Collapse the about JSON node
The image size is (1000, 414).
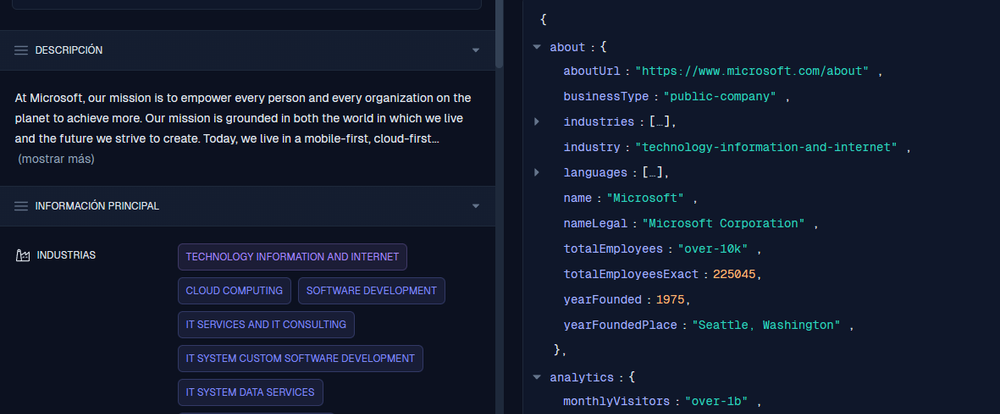pyautogui.click(x=536, y=47)
